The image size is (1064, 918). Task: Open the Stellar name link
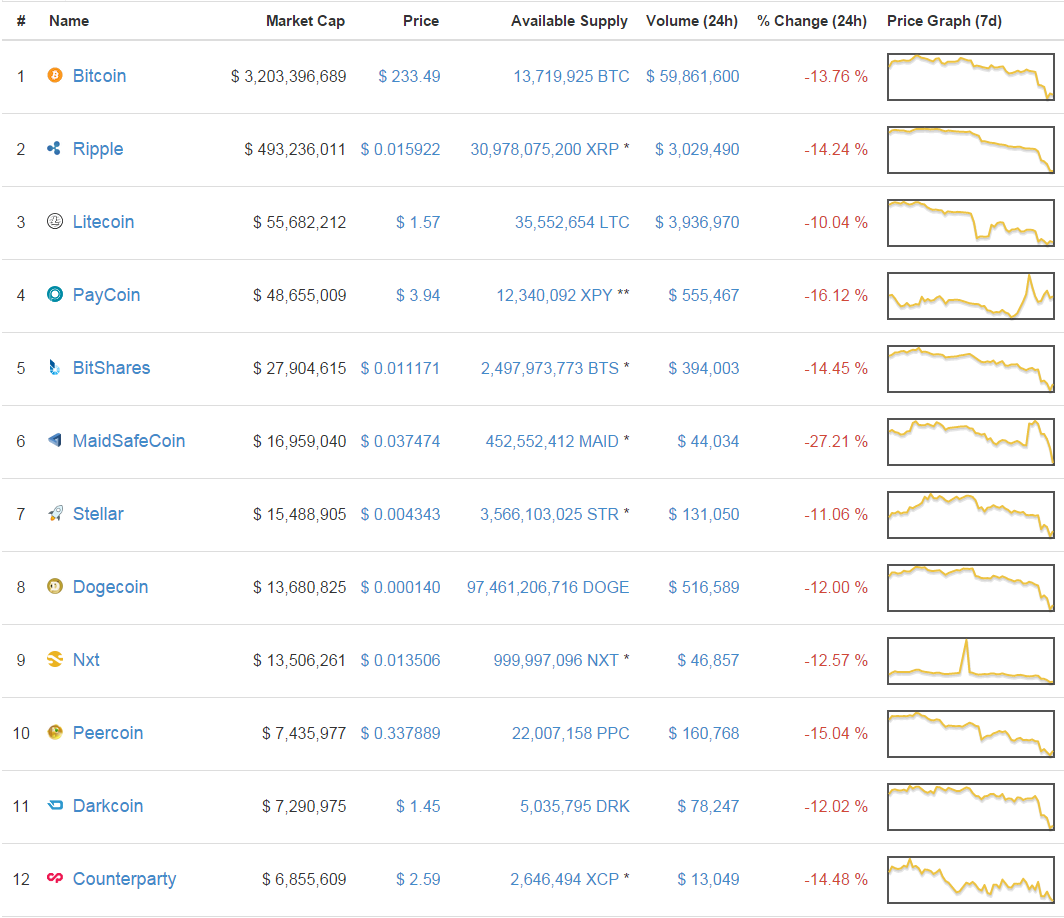98,514
